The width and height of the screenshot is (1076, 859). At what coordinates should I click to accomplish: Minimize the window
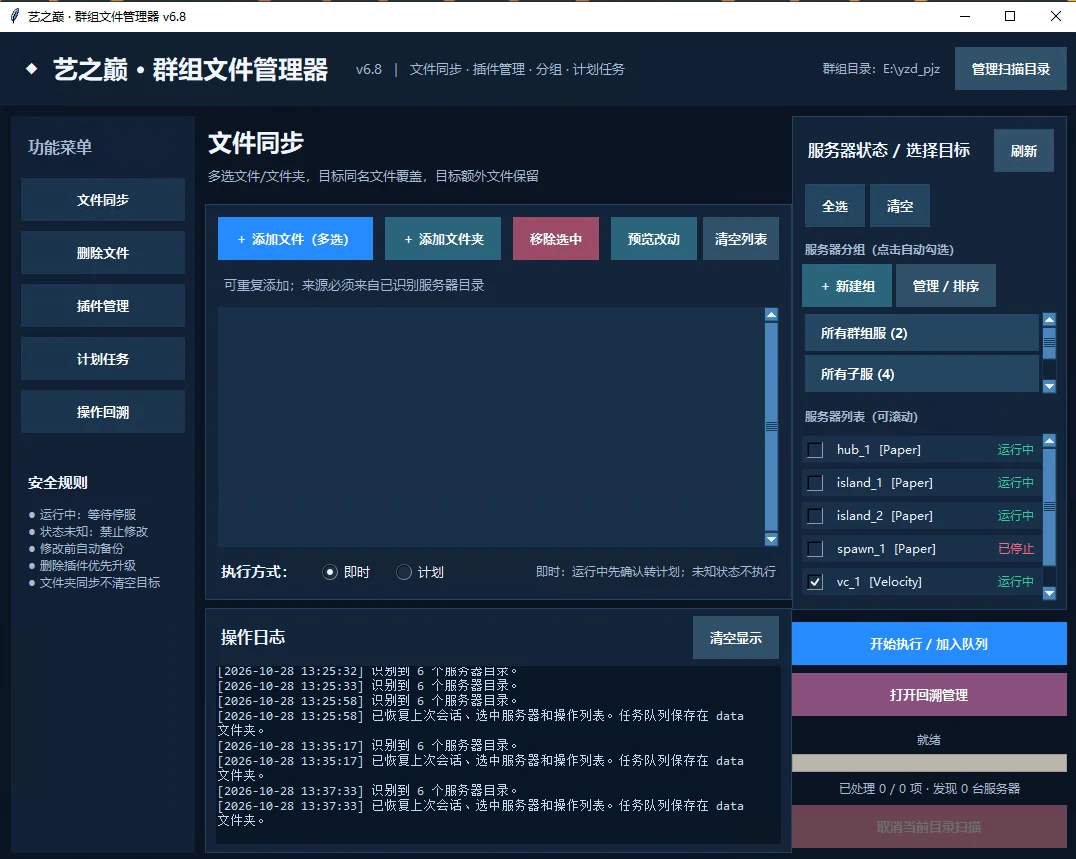click(x=965, y=16)
